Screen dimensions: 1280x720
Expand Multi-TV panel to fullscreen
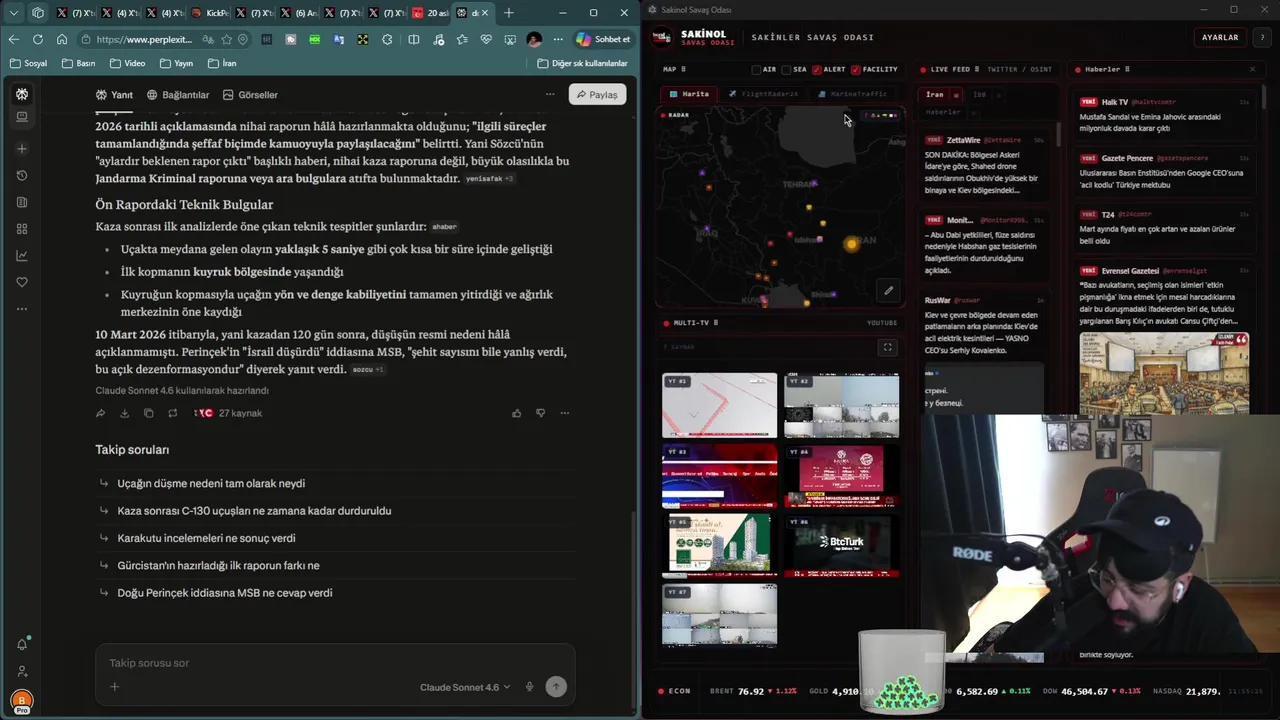pyautogui.click(x=887, y=347)
